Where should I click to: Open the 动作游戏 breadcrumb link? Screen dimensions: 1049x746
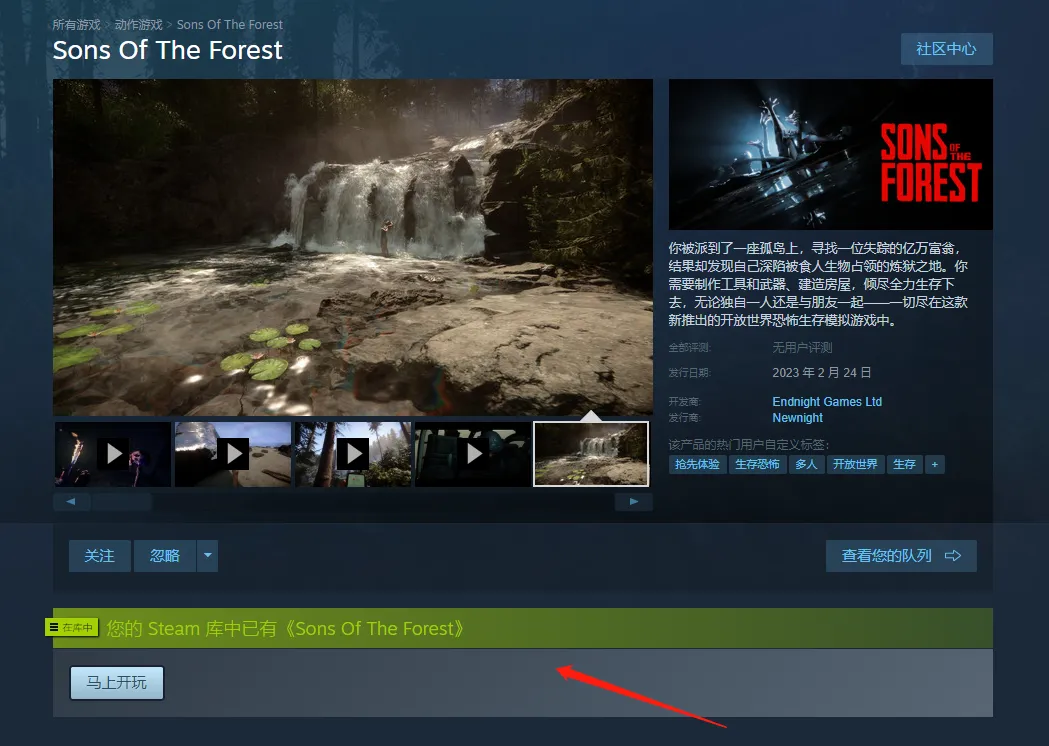pos(138,25)
